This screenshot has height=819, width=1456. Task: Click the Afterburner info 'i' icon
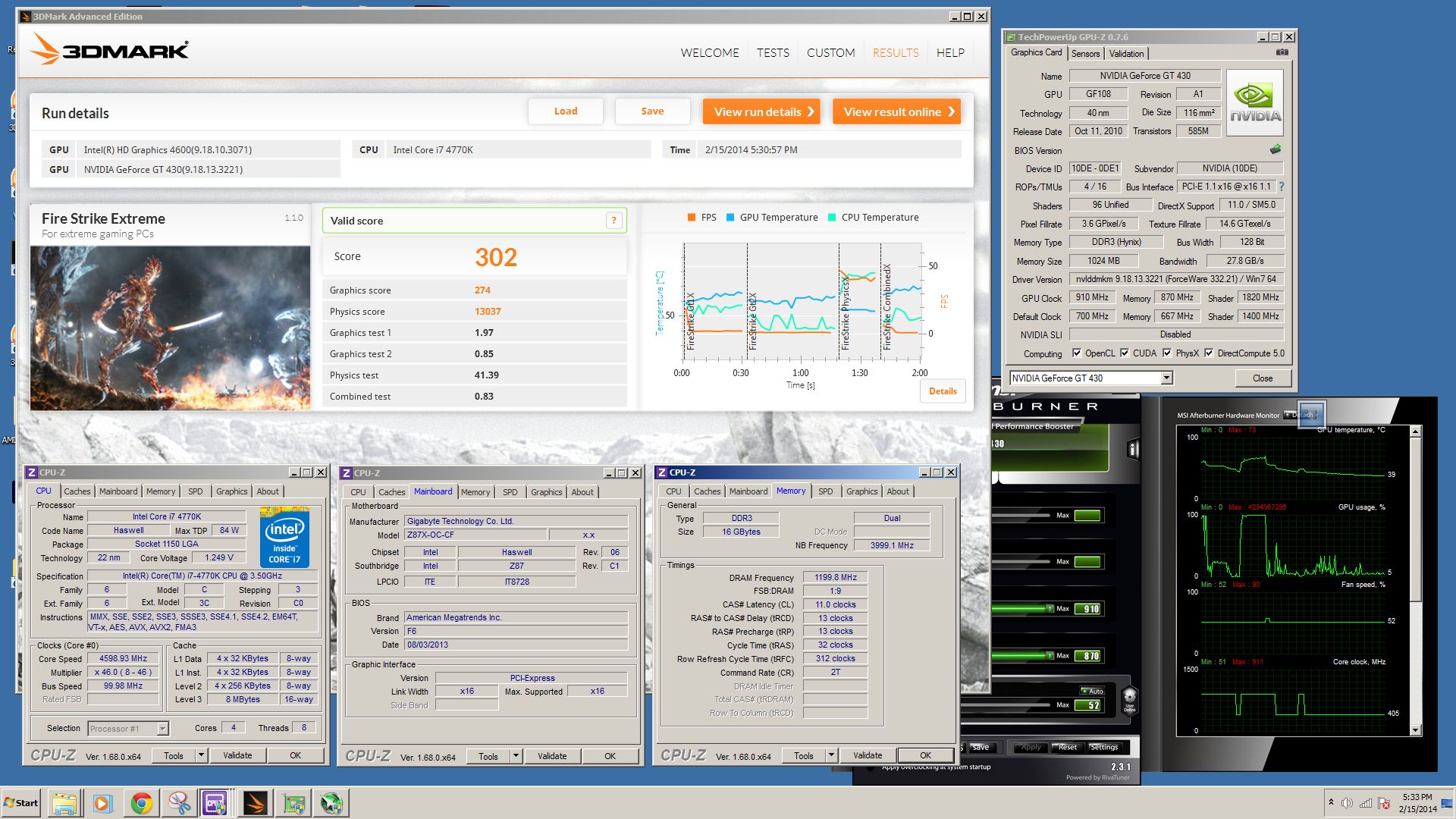1134,450
